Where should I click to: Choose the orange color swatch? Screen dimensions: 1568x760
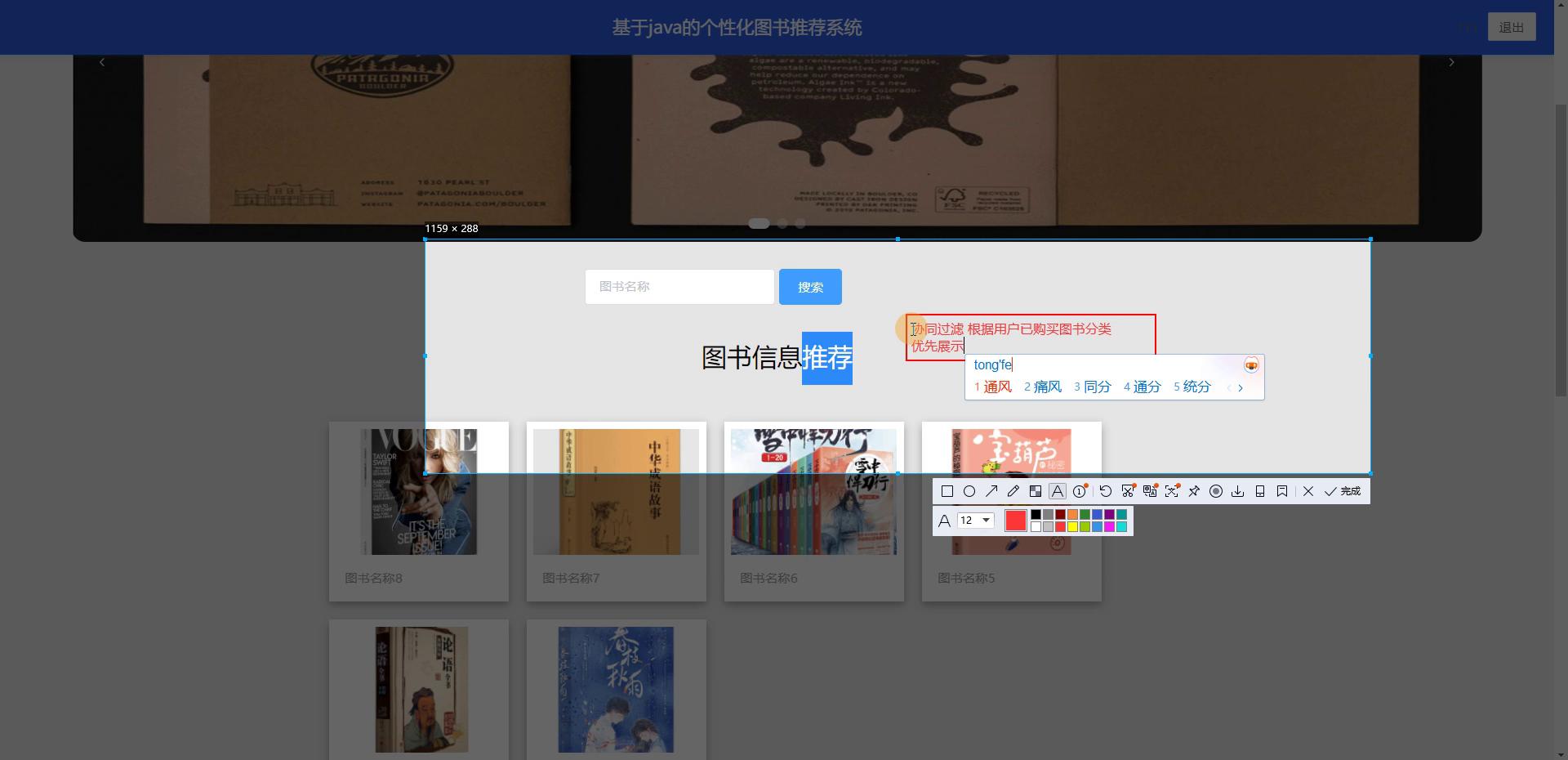click(x=1072, y=514)
